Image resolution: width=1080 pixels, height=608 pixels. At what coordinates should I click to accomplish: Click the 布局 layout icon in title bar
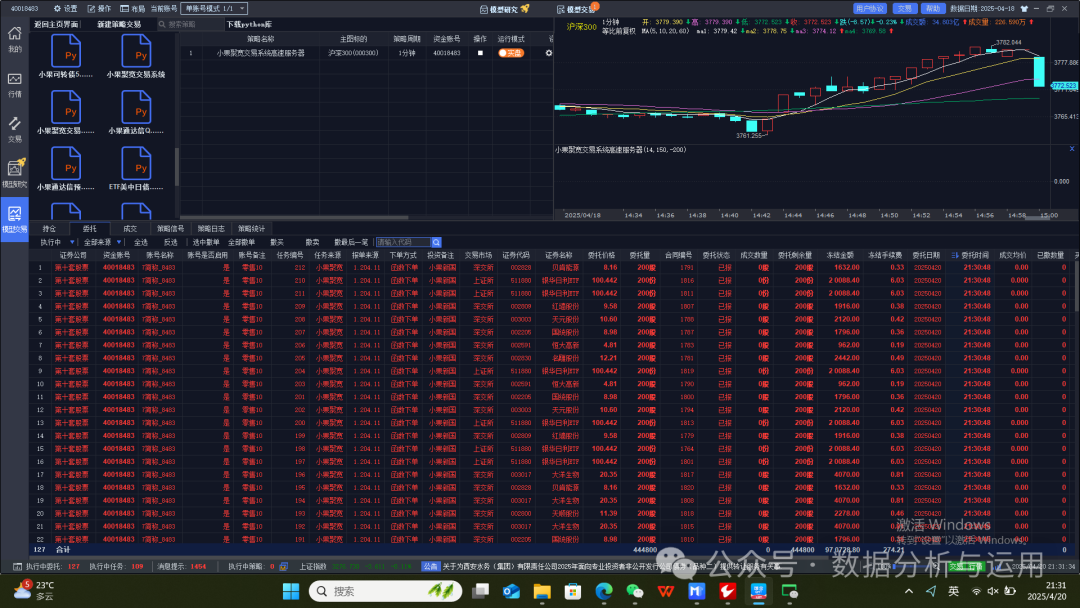(132, 9)
